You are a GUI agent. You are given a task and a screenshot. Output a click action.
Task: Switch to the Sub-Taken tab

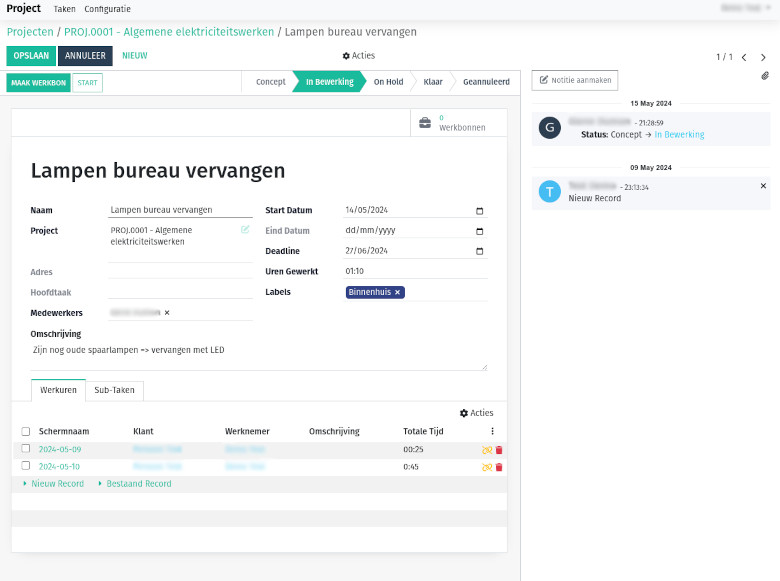coord(114,390)
